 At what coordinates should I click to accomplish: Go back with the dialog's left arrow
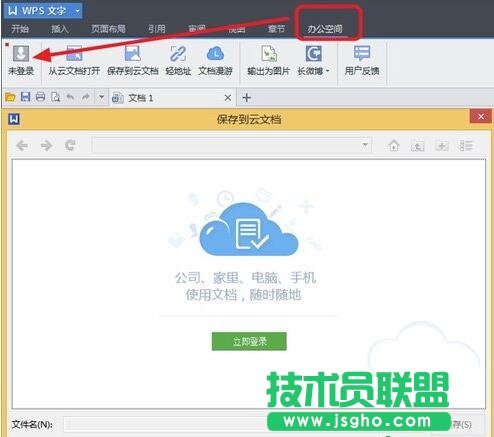(22, 145)
